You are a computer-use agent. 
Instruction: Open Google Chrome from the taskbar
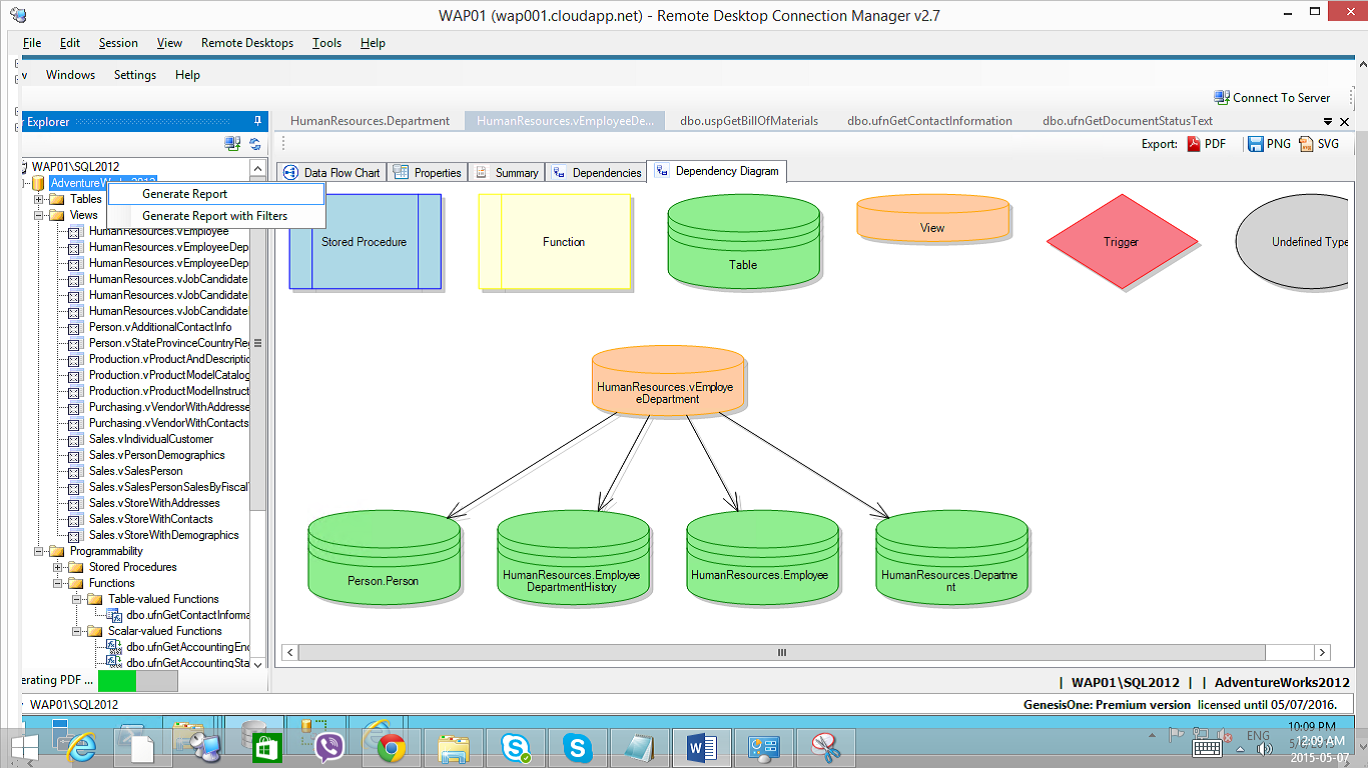(x=391, y=747)
